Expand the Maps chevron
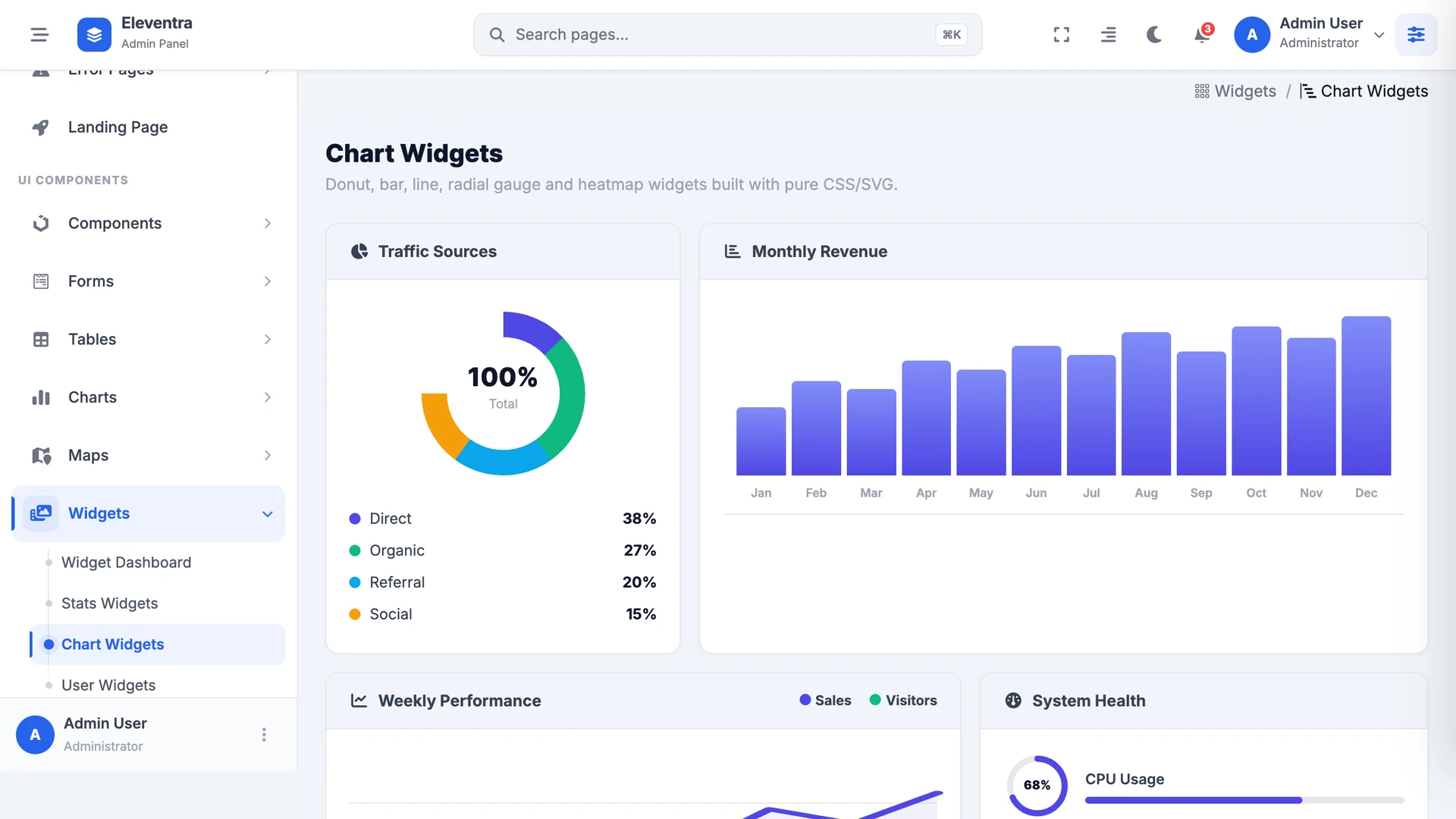1456x819 pixels. (x=267, y=455)
